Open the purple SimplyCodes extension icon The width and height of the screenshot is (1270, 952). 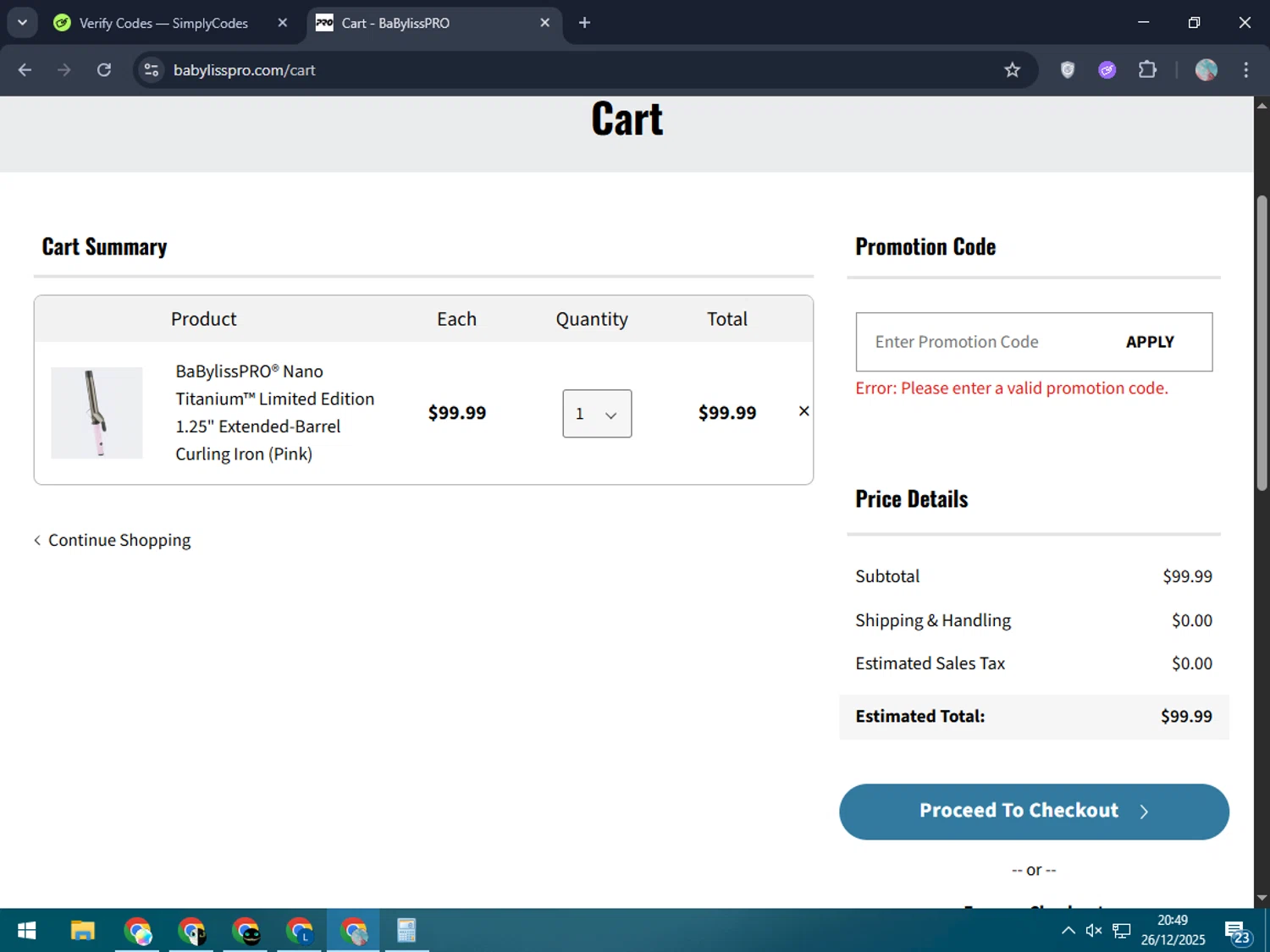tap(1107, 70)
